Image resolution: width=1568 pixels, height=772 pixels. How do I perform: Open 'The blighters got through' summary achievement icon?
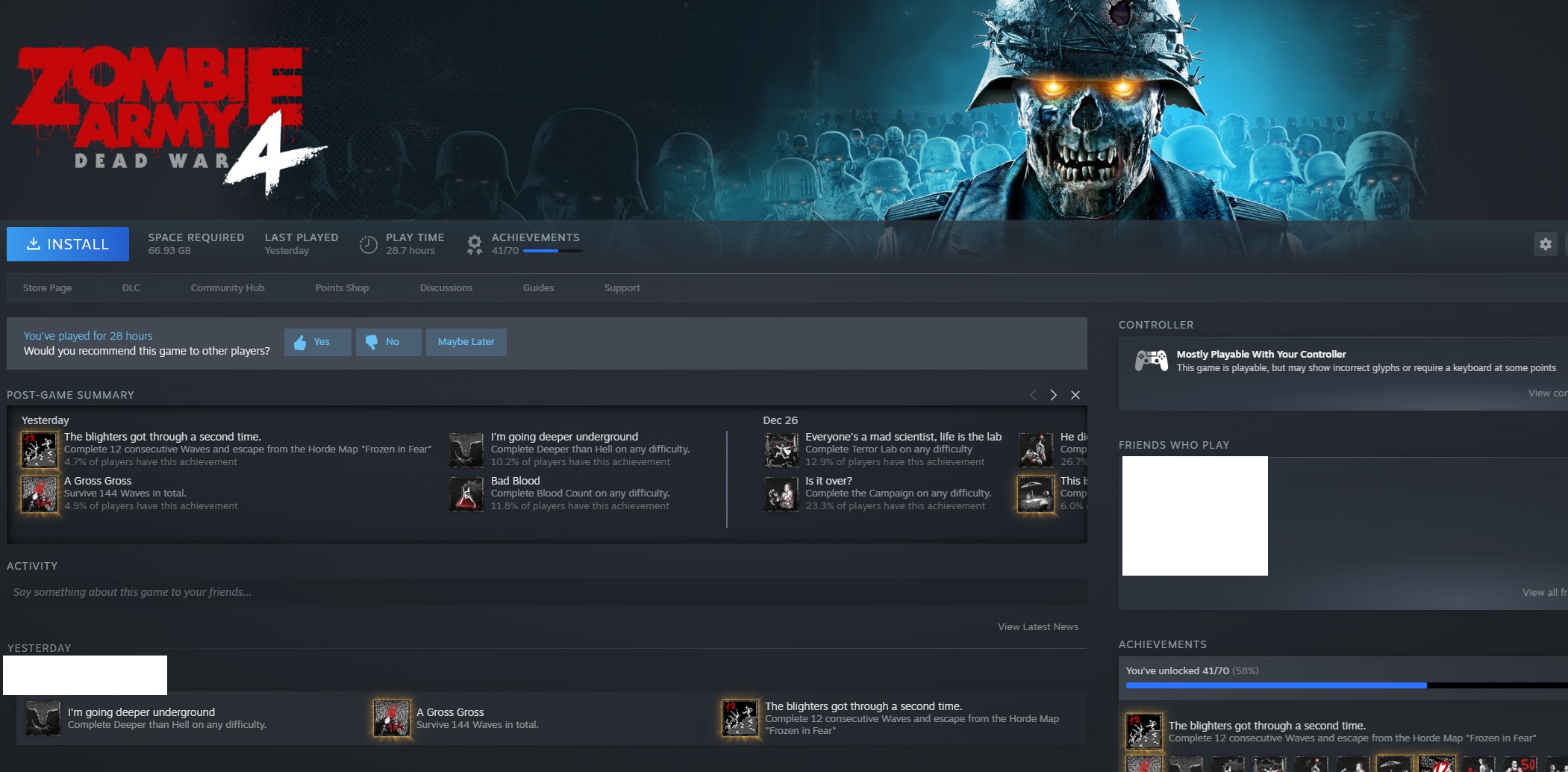pos(40,449)
